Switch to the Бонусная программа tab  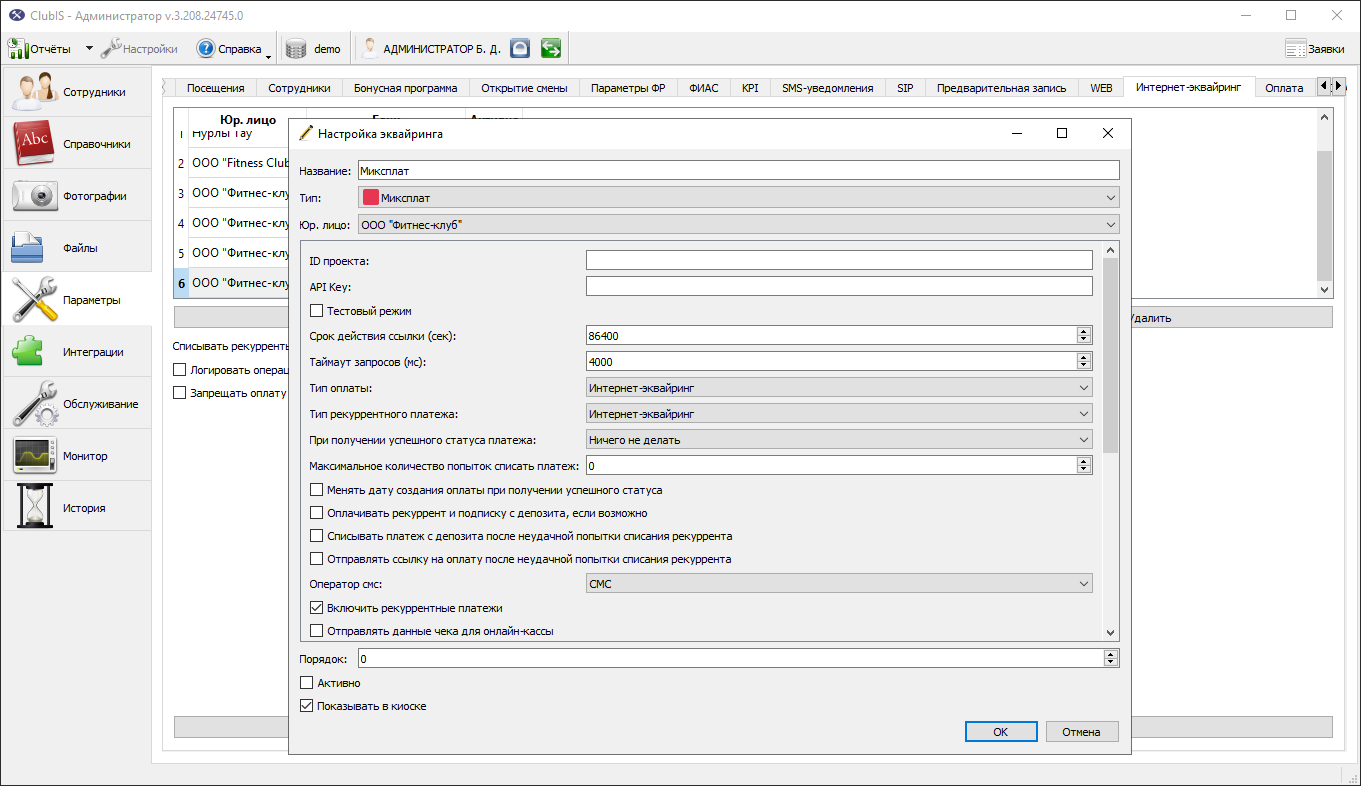tap(406, 88)
